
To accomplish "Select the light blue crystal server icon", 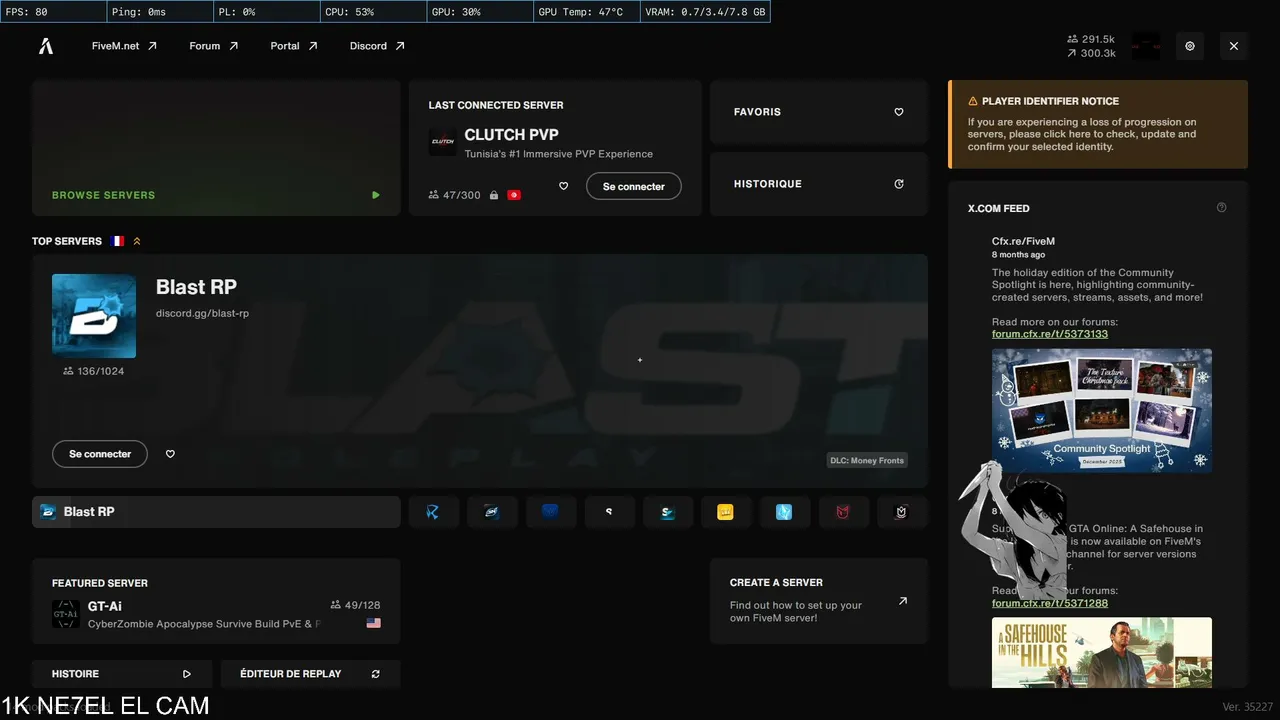I will click(785, 512).
